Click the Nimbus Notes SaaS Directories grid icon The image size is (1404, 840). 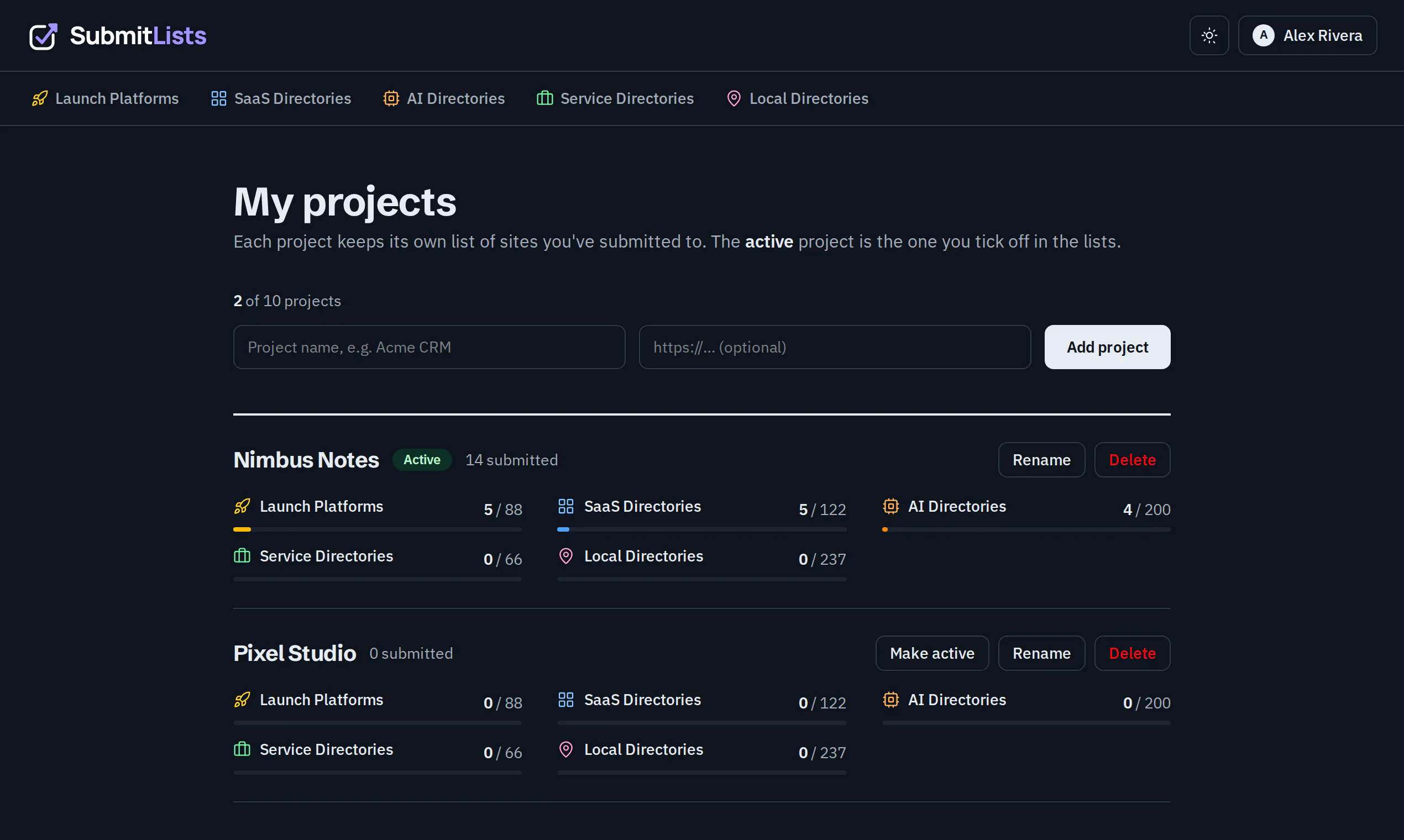(566, 506)
